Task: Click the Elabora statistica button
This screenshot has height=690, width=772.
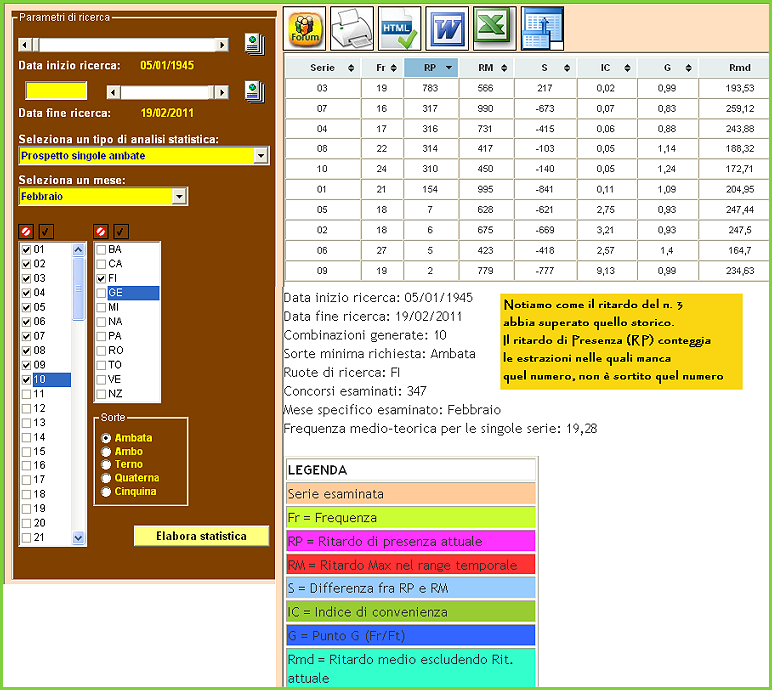Action: pos(201,536)
